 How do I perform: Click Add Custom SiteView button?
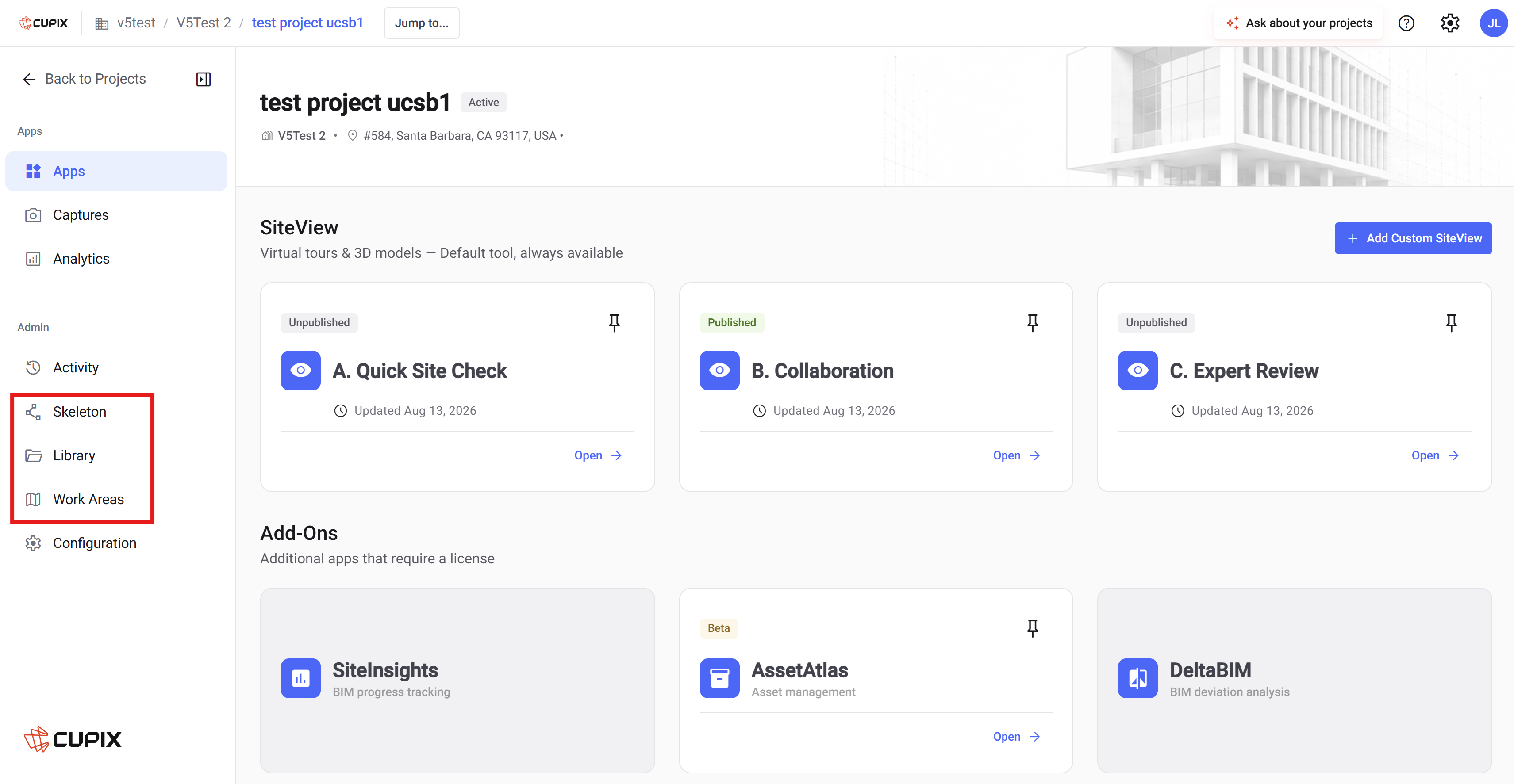1413,238
